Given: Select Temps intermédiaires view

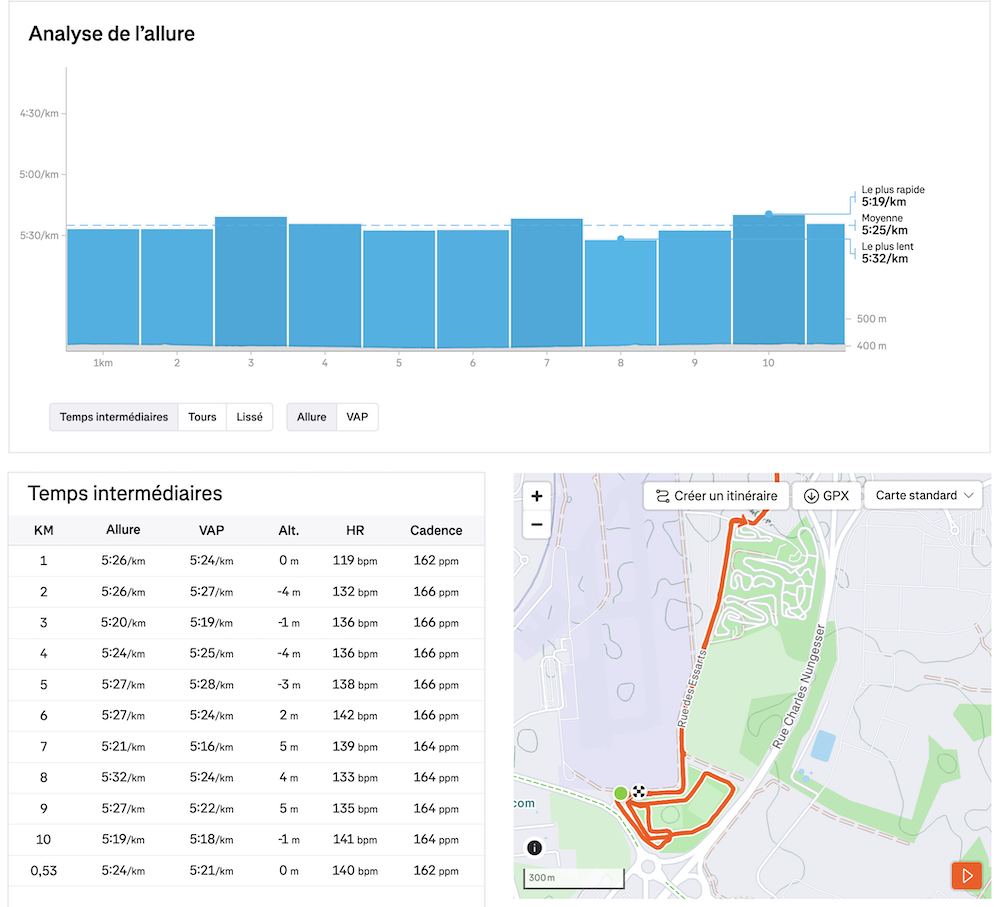Looking at the screenshot, I should coord(114,417).
